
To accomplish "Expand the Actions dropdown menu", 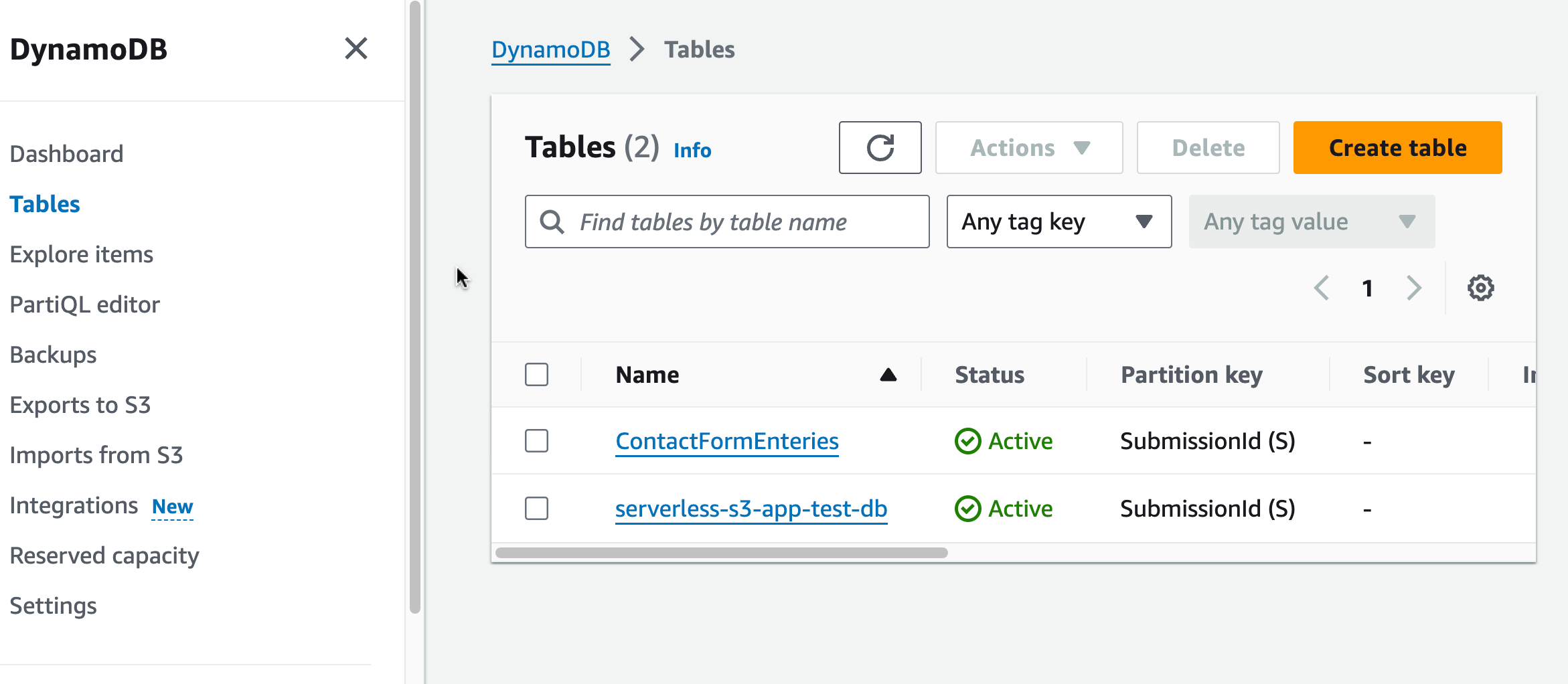I will point(1028,148).
